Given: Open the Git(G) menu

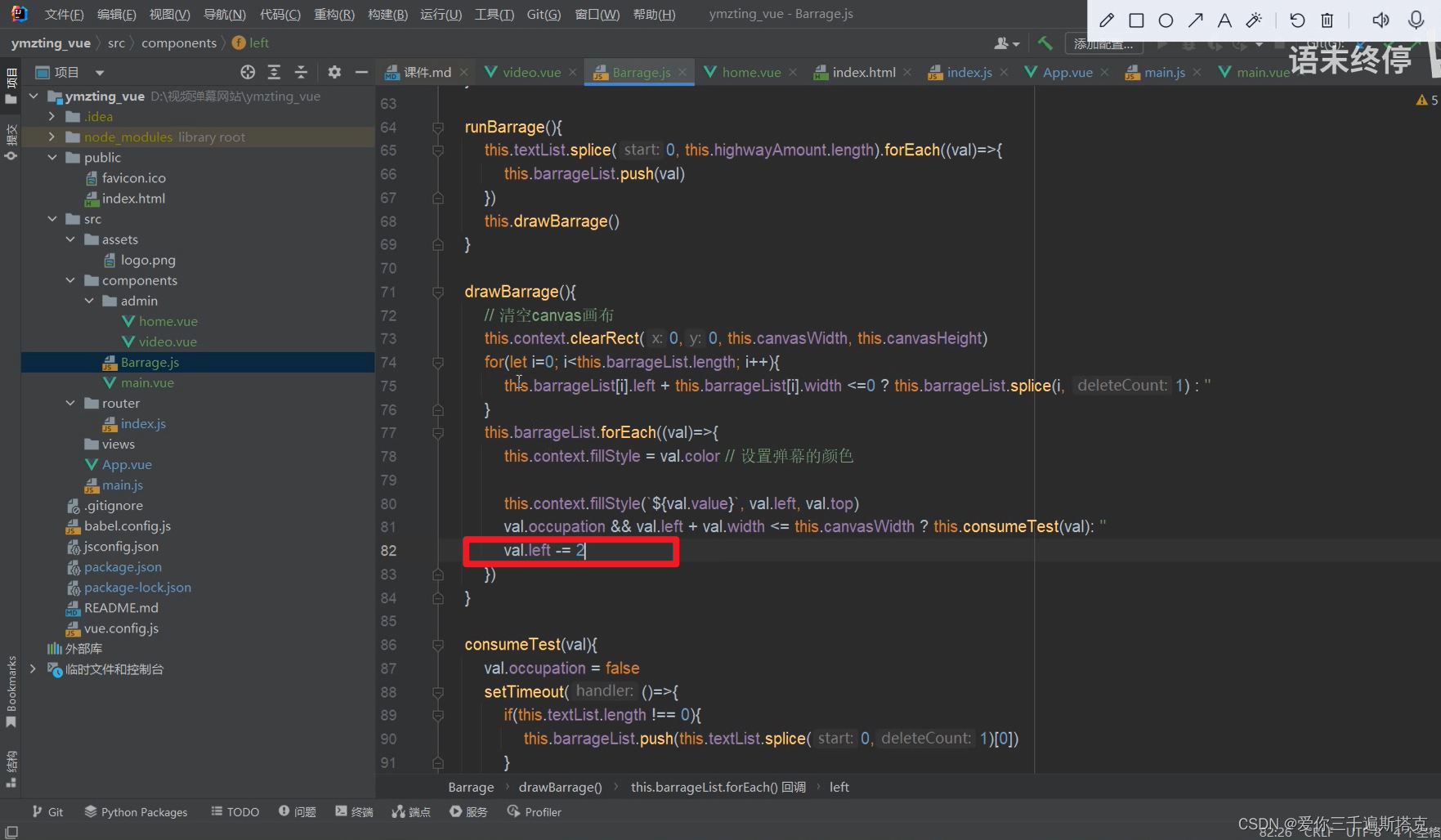Looking at the screenshot, I should point(544,14).
